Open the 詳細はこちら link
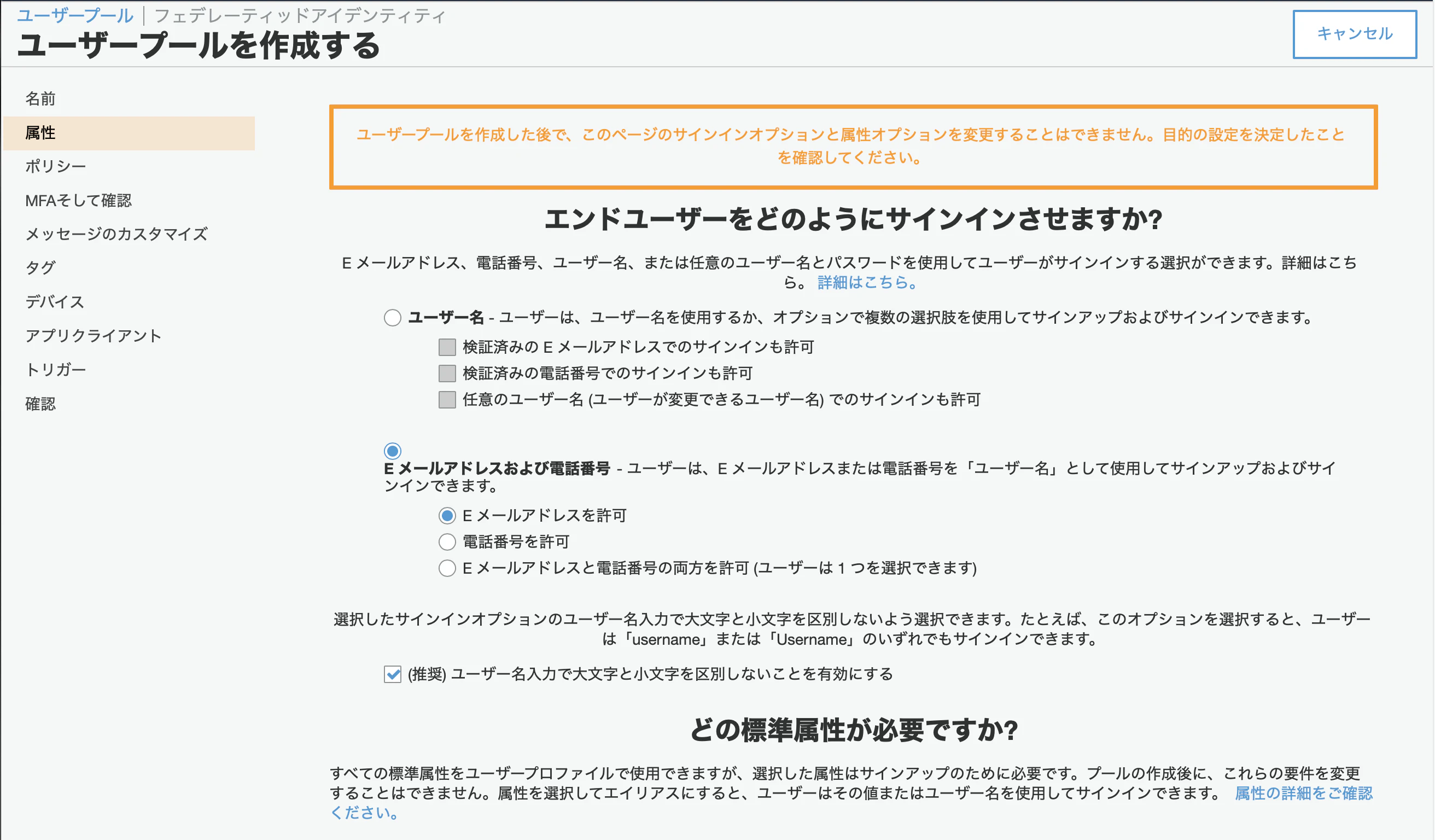The image size is (1435, 840). (x=867, y=283)
